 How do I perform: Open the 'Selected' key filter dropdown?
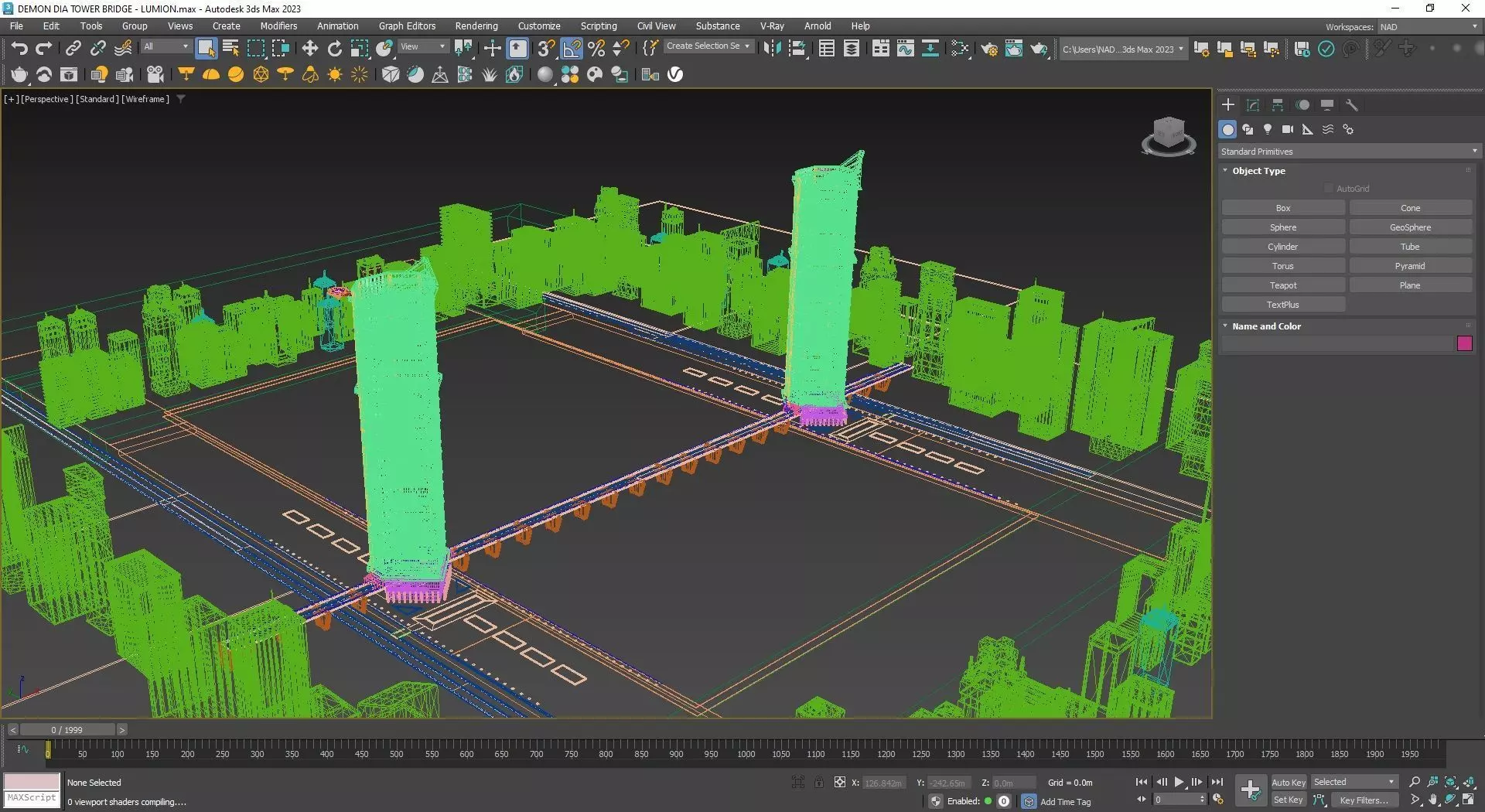(x=1354, y=783)
